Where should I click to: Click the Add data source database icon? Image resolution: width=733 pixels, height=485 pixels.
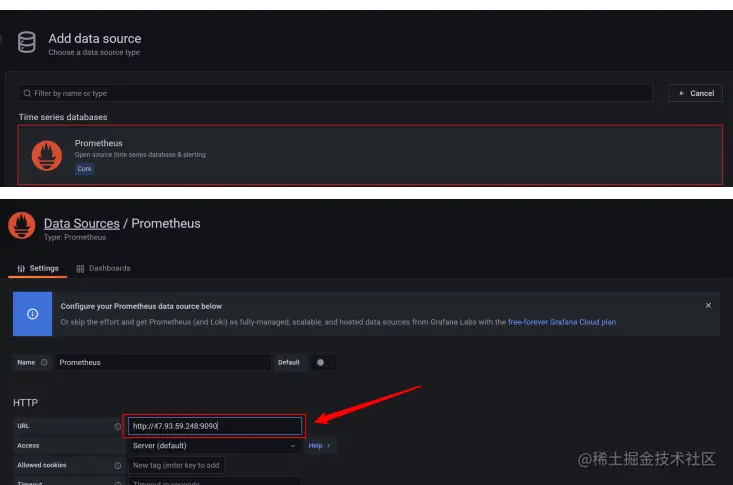[x=27, y=42]
